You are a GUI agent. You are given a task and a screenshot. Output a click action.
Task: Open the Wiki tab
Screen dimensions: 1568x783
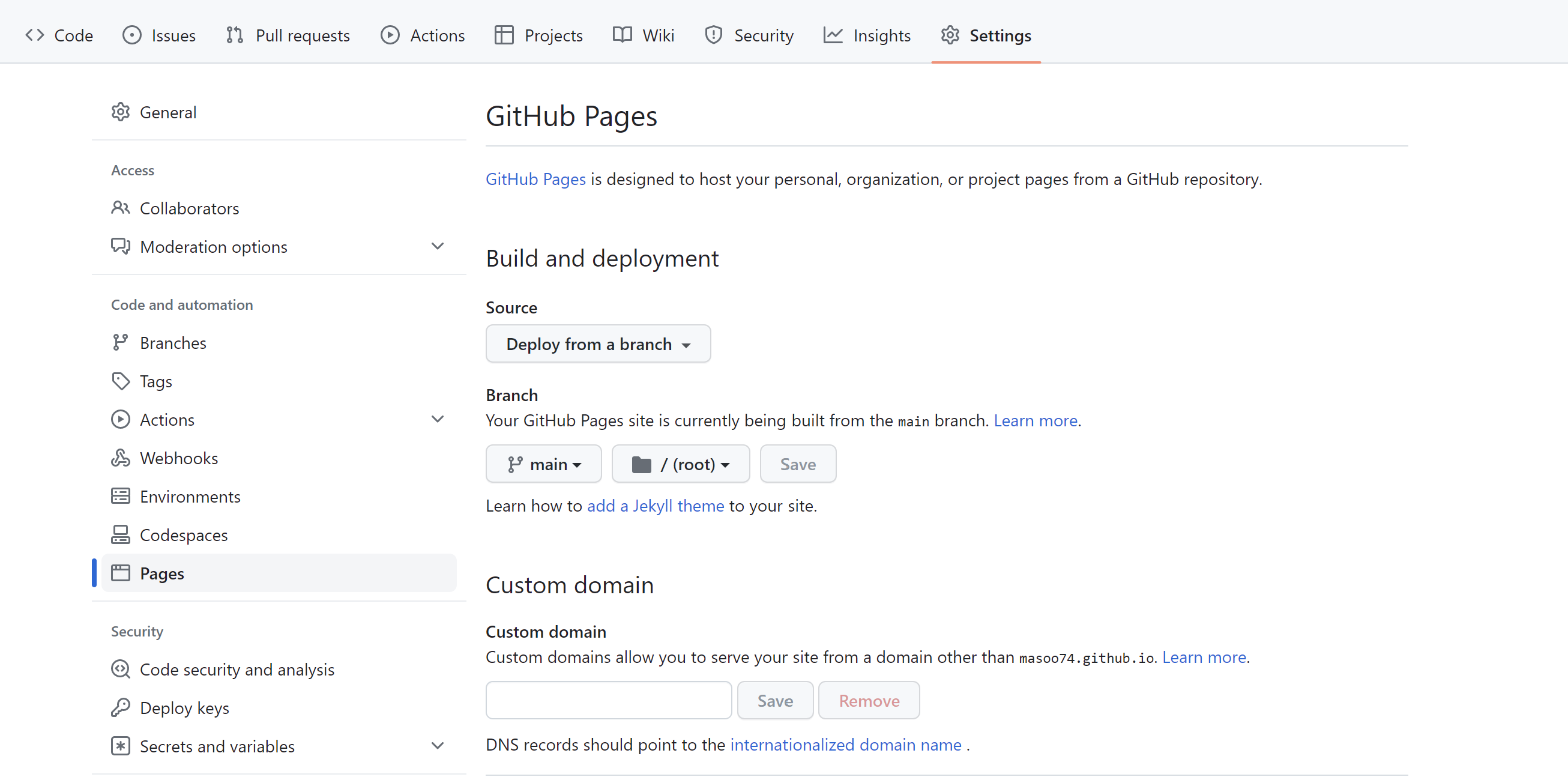[644, 35]
